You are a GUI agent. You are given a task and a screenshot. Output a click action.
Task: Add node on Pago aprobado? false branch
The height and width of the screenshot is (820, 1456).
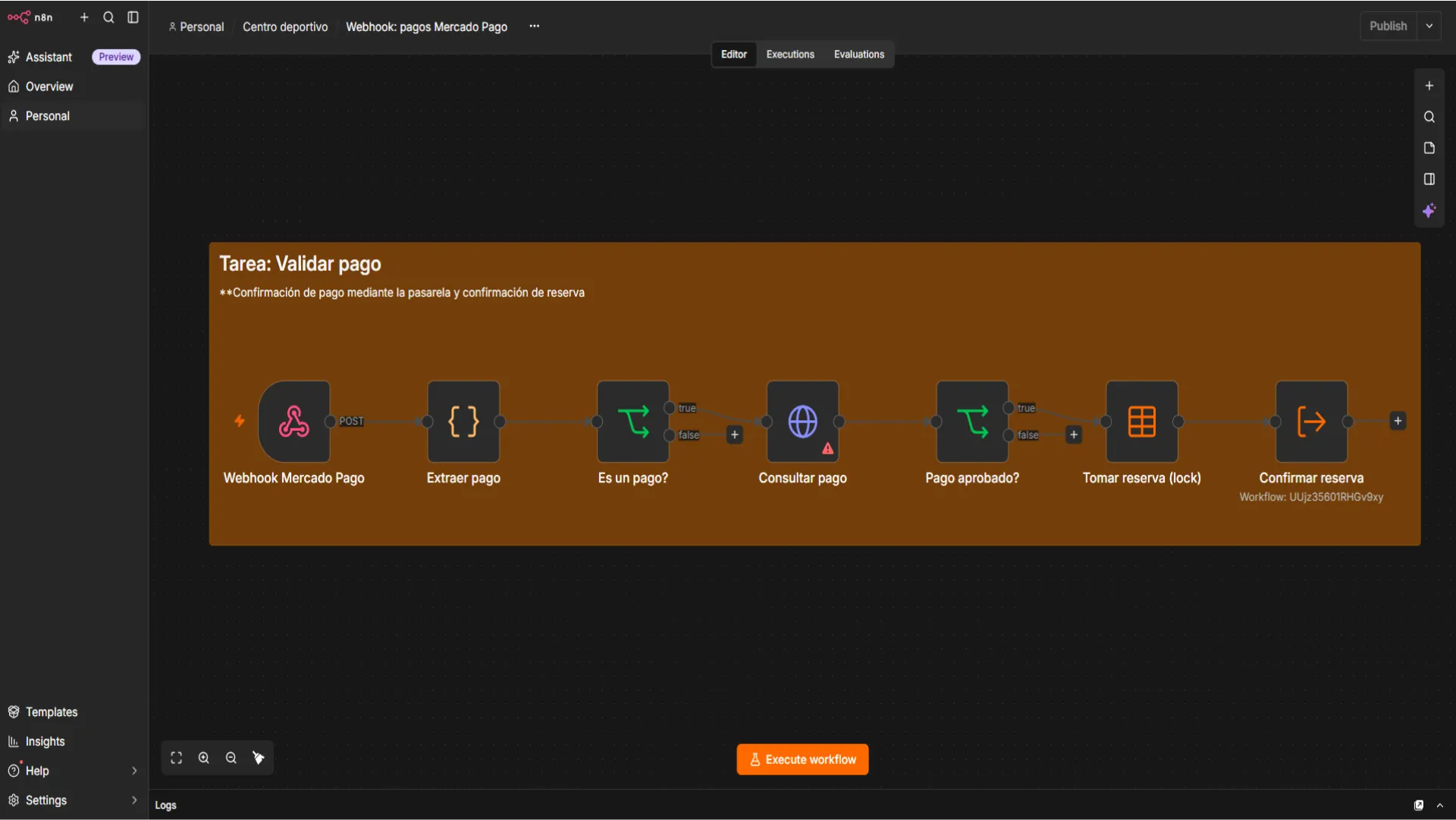[x=1074, y=435]
